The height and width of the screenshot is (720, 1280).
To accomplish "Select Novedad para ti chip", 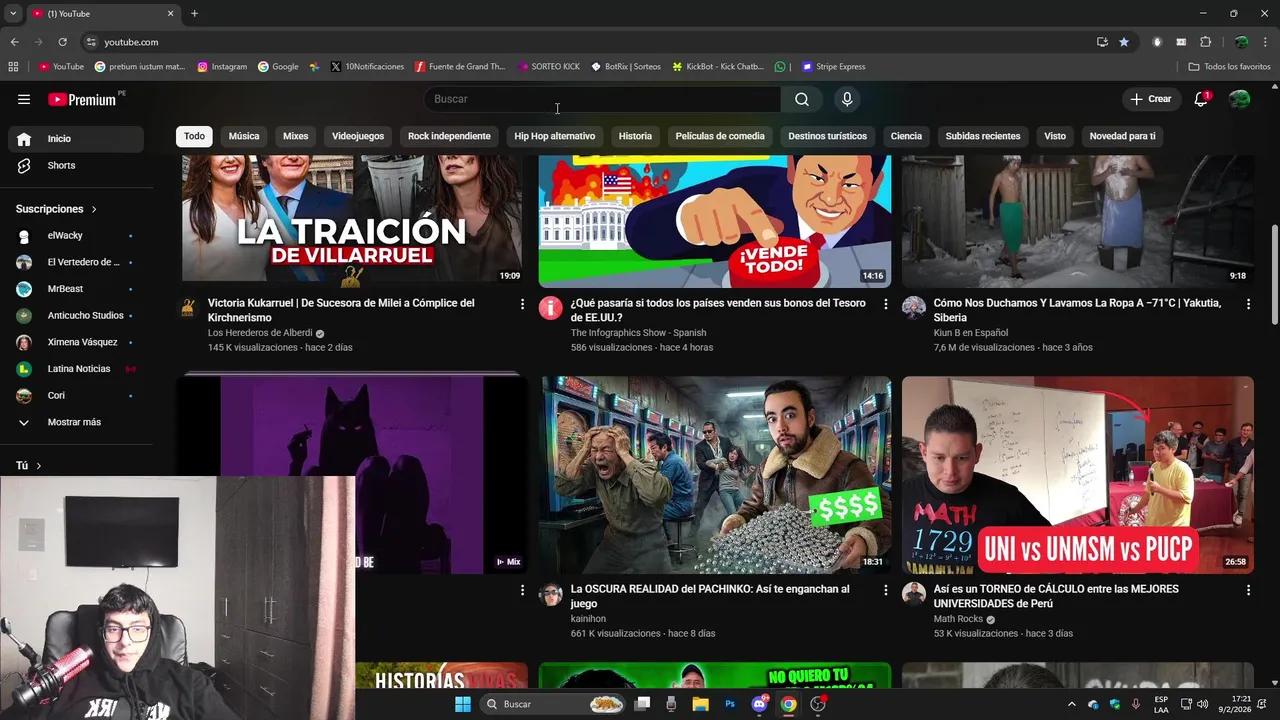I will [1122, 136].
